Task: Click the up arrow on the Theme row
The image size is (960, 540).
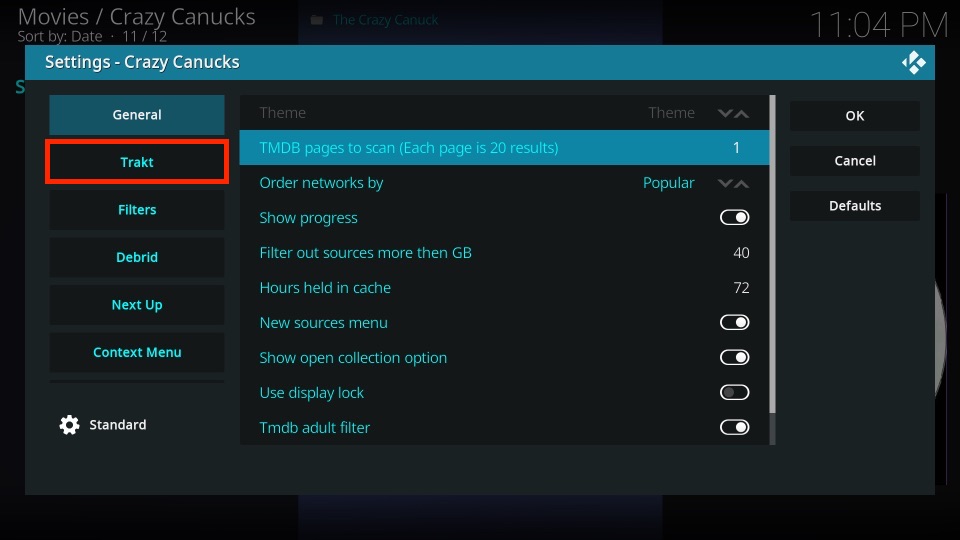Action: click(741, 113)
